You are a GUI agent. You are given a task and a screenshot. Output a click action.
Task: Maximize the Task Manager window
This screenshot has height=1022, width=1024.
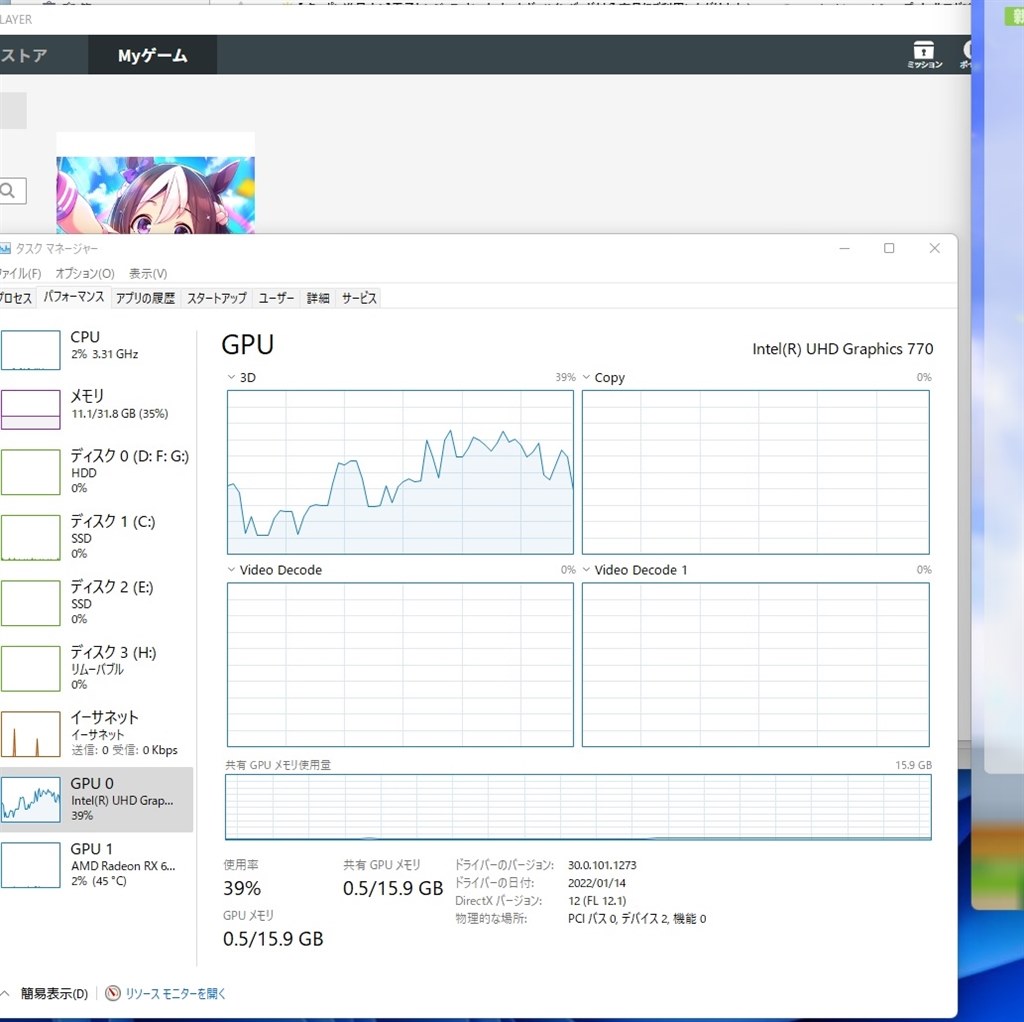[889, 248]
